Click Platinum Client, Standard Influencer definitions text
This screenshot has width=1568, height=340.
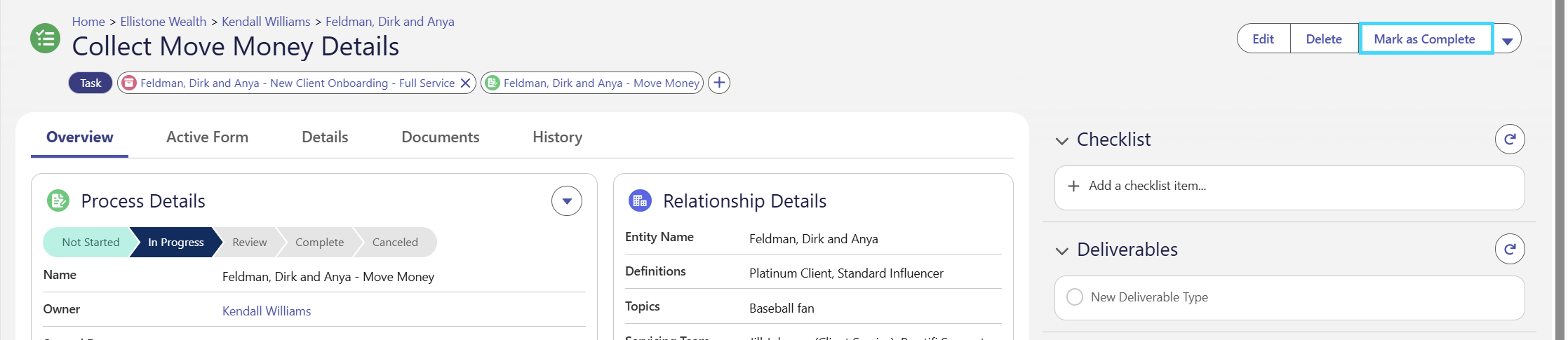click(846, 273)
